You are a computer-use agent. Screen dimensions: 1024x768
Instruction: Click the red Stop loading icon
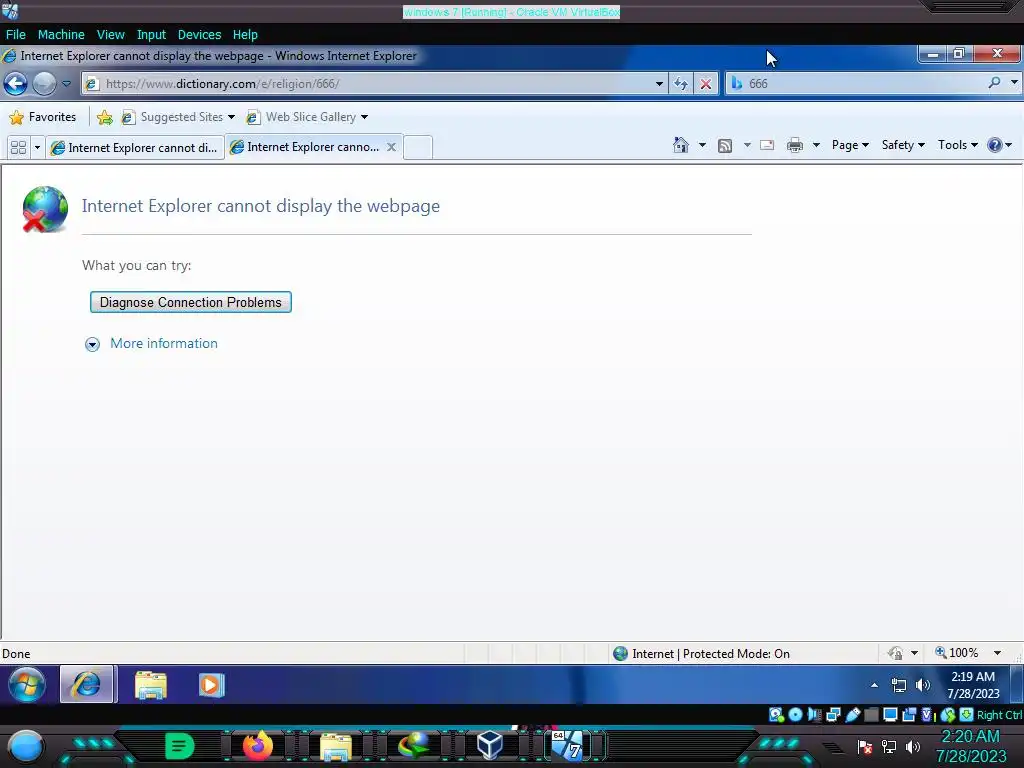pos(705,84)
